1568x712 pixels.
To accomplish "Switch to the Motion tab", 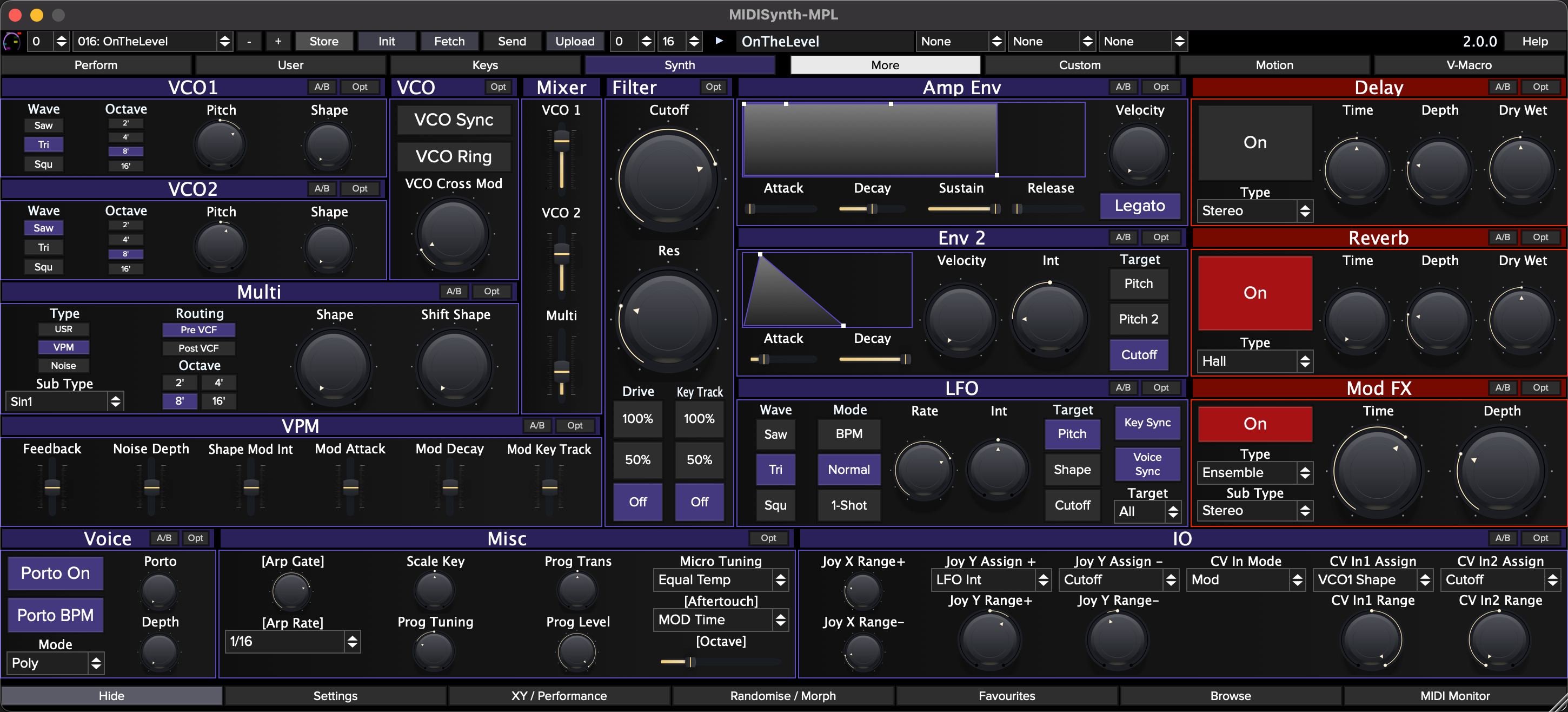I will (x=1274, y=65).
